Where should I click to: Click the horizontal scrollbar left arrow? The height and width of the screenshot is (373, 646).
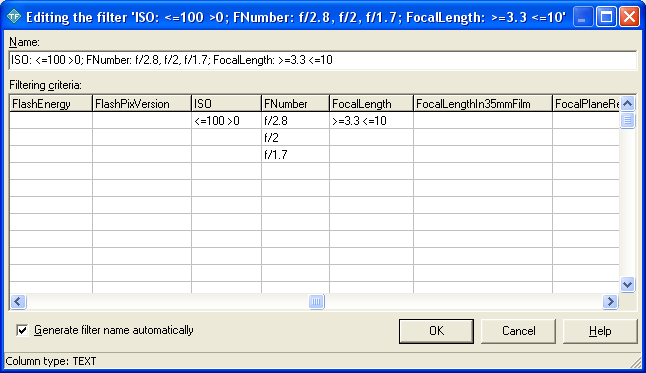18,302
